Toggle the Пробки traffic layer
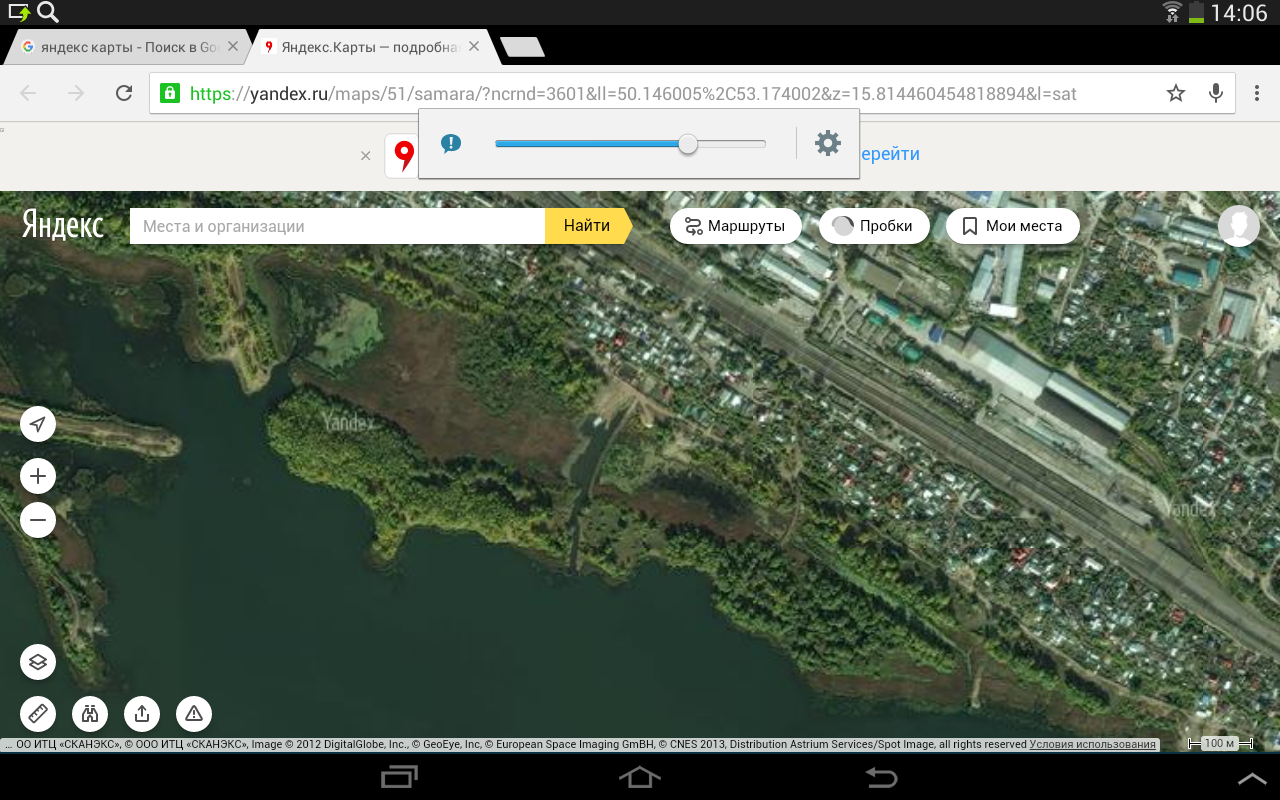This screenshot has width=1280, height=800. click(x=873, y=226)
